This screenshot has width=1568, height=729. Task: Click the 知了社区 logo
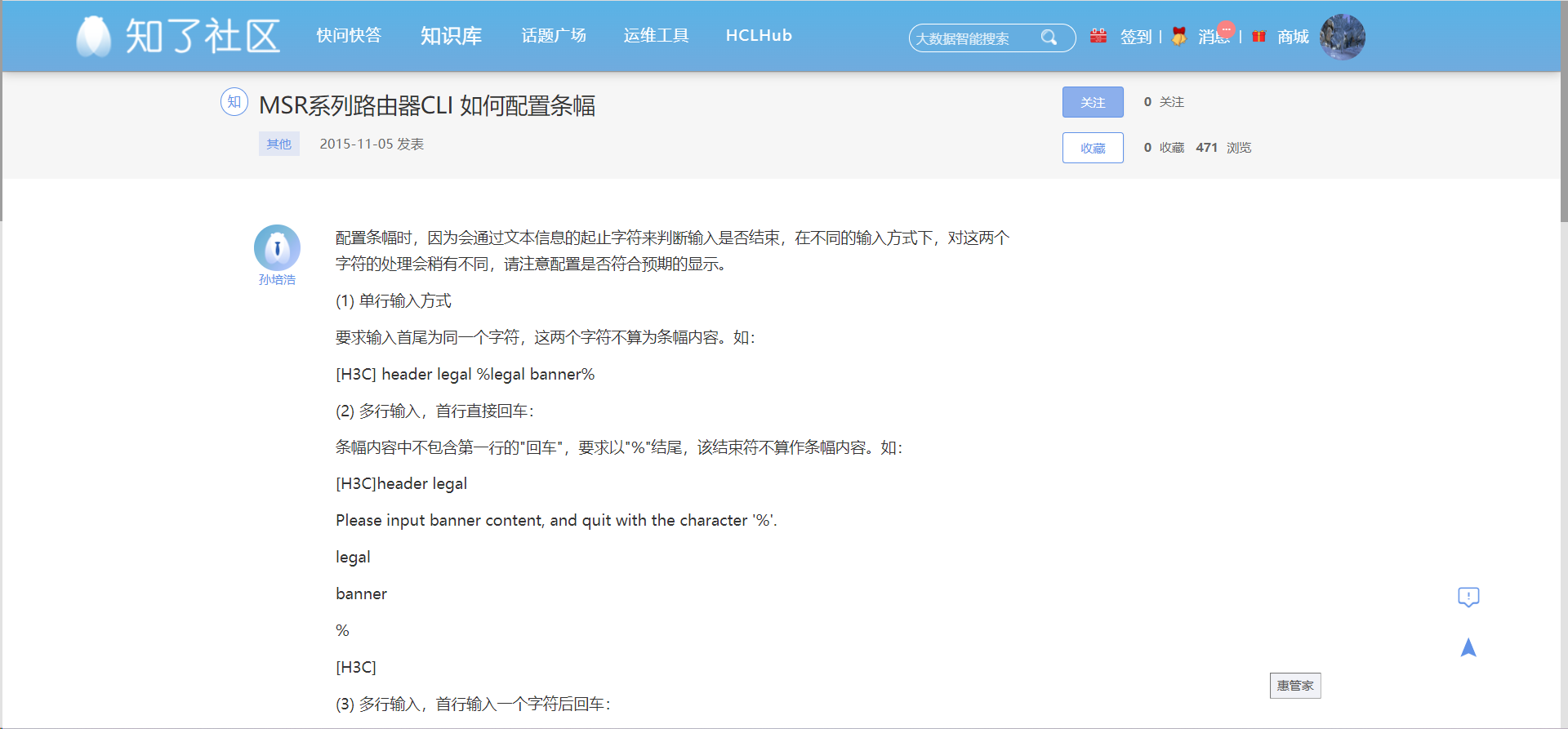[178, 37]
